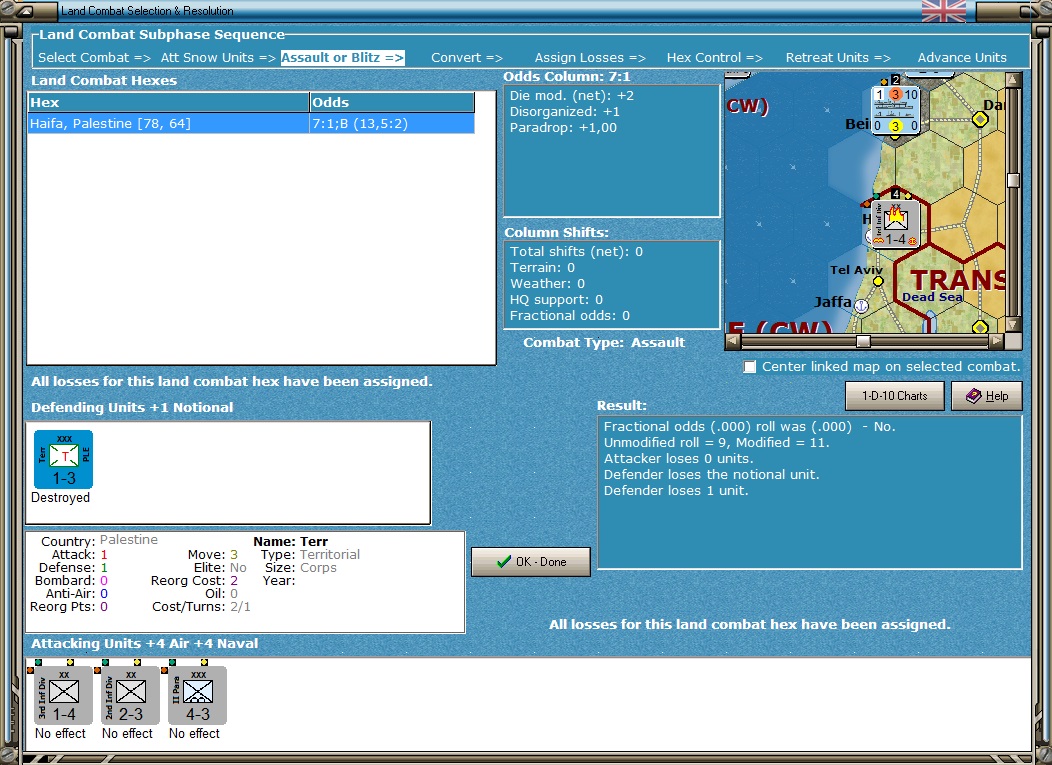Click the Hex Control subphase step
The image size is (1052, 765).
point(715,58)
